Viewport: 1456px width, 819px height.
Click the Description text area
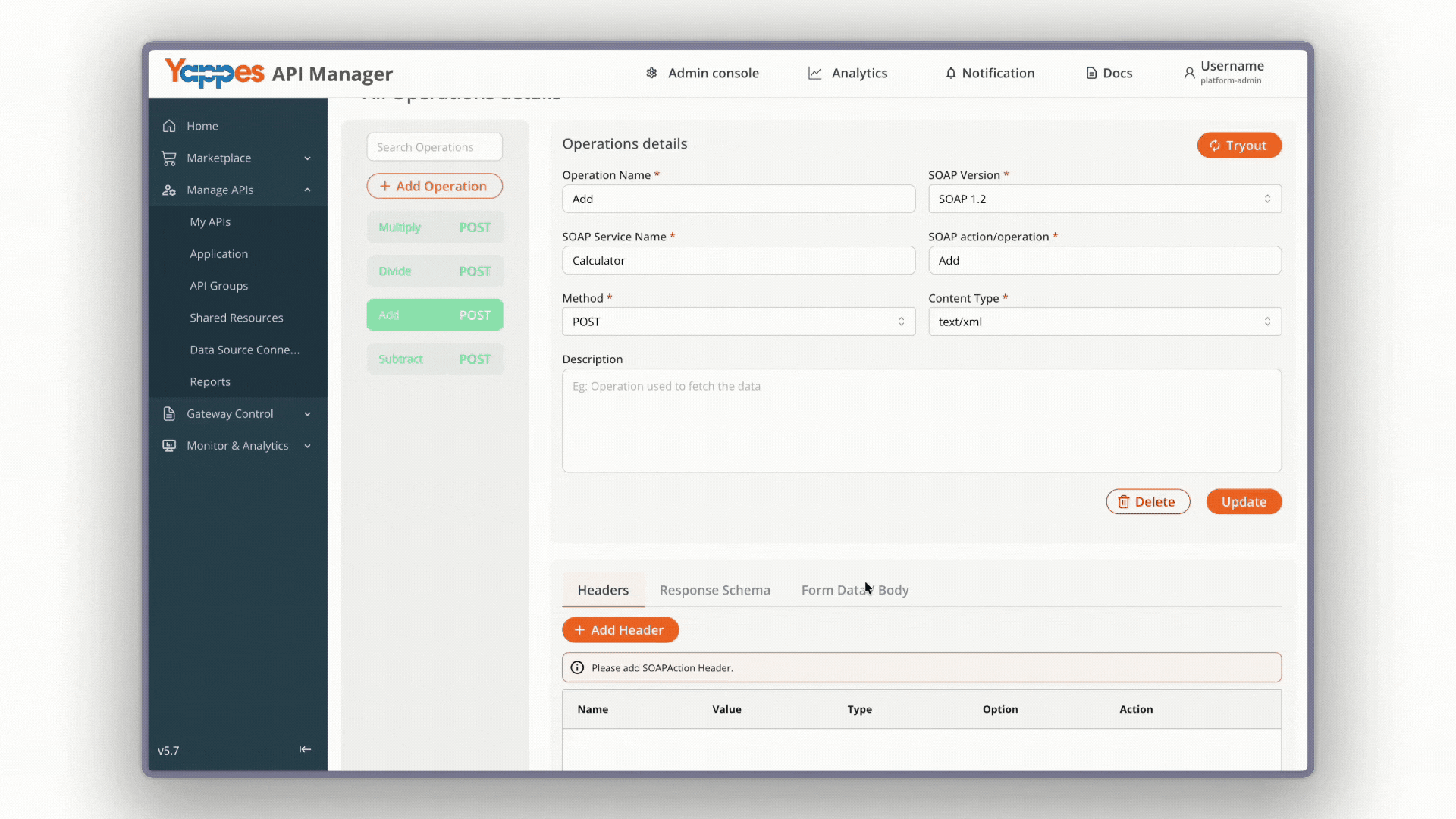(921, 421)
